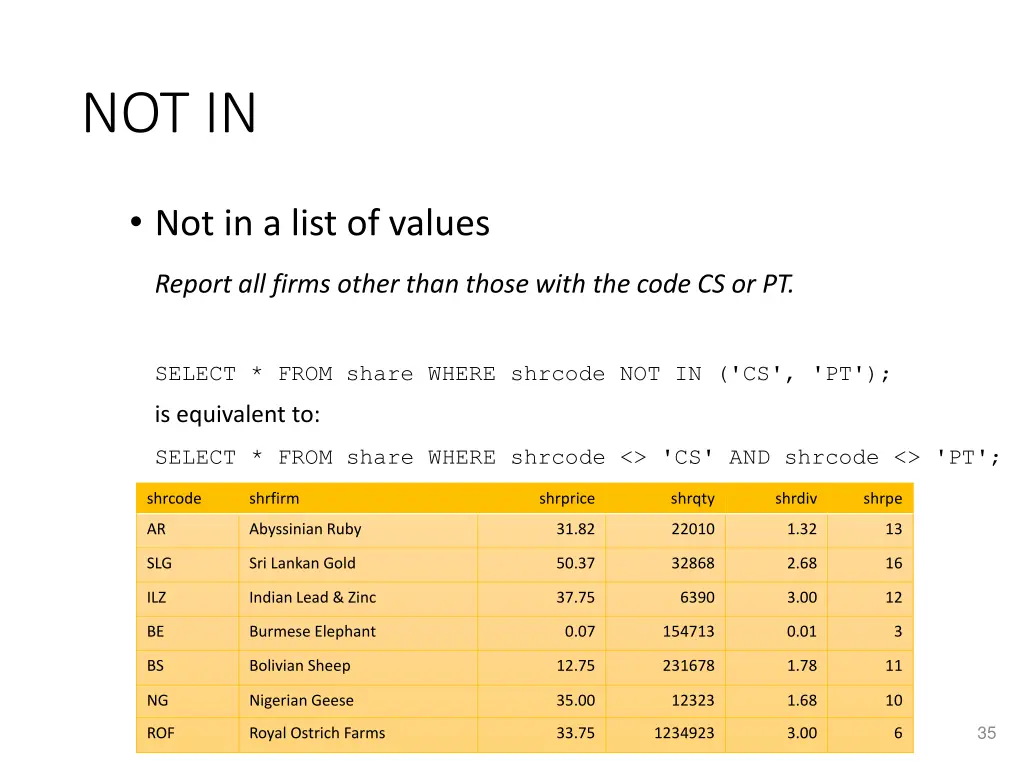Image resolution: width=1024 pixels, height=768 pixels.
Task: Select the Nigerian Geese cell
Action: (x=358, y=700)
